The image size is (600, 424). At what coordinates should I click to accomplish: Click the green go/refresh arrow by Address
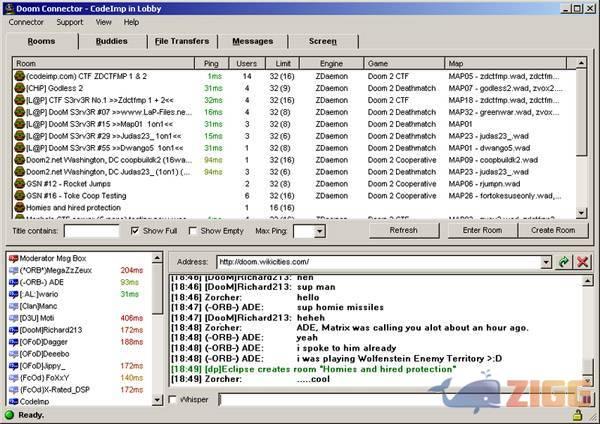(564, 262)
